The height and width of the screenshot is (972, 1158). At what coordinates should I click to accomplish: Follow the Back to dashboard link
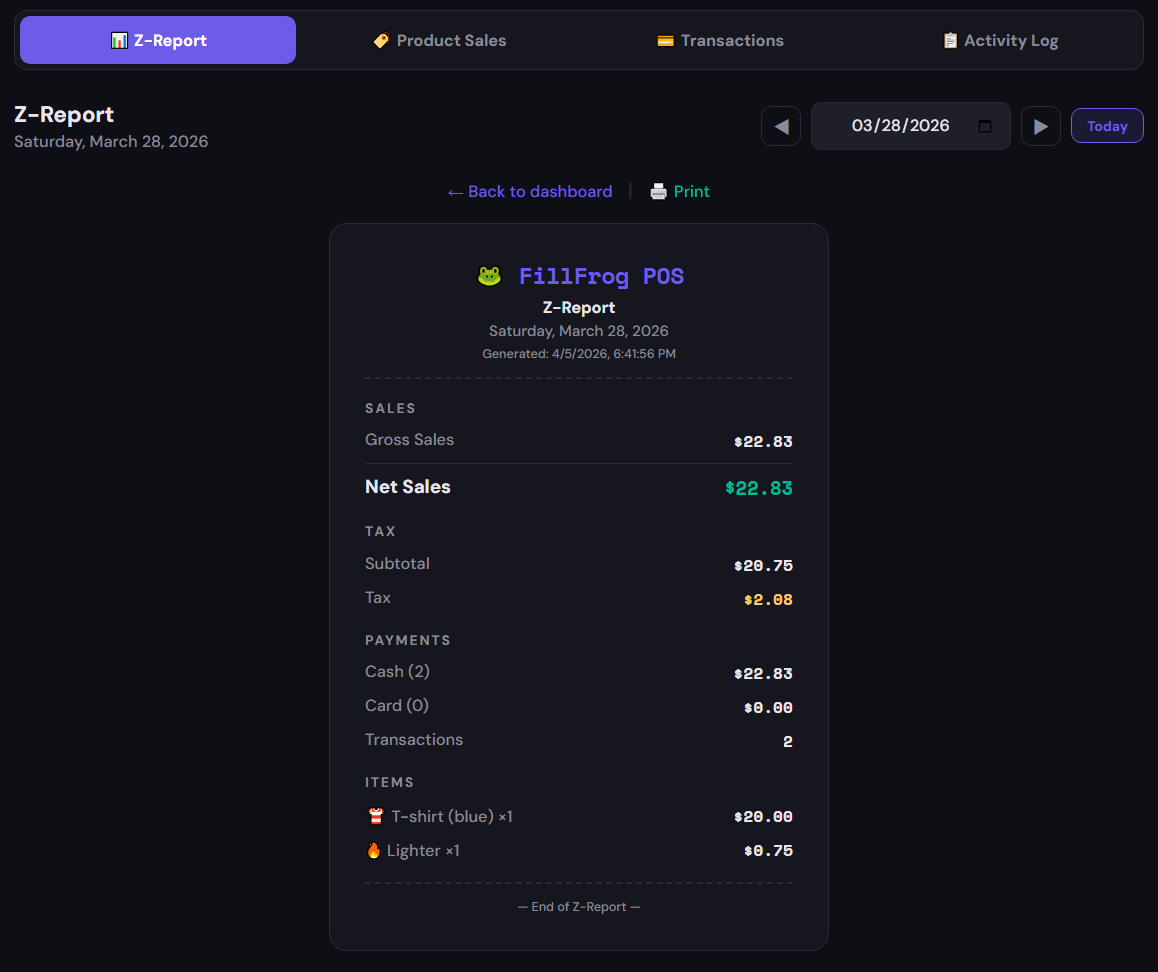(x=530, y=191)
